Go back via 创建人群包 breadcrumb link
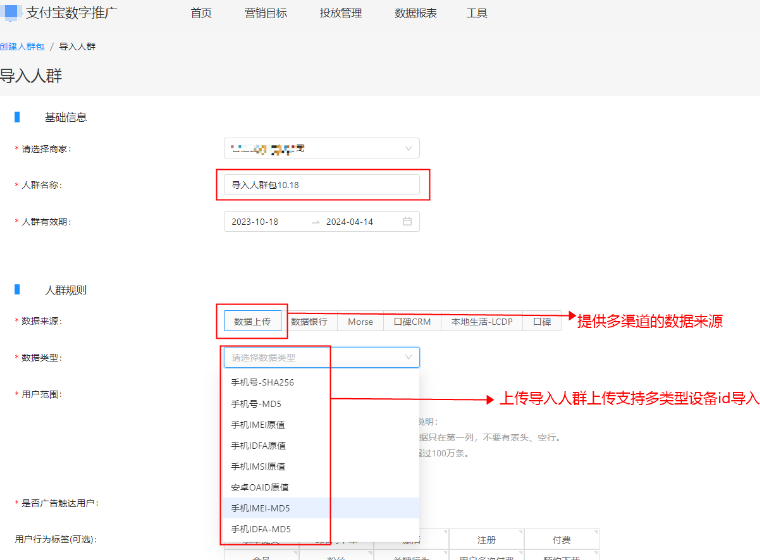The height and width of the screenshot is (560, 760). [x=22, y=47]
